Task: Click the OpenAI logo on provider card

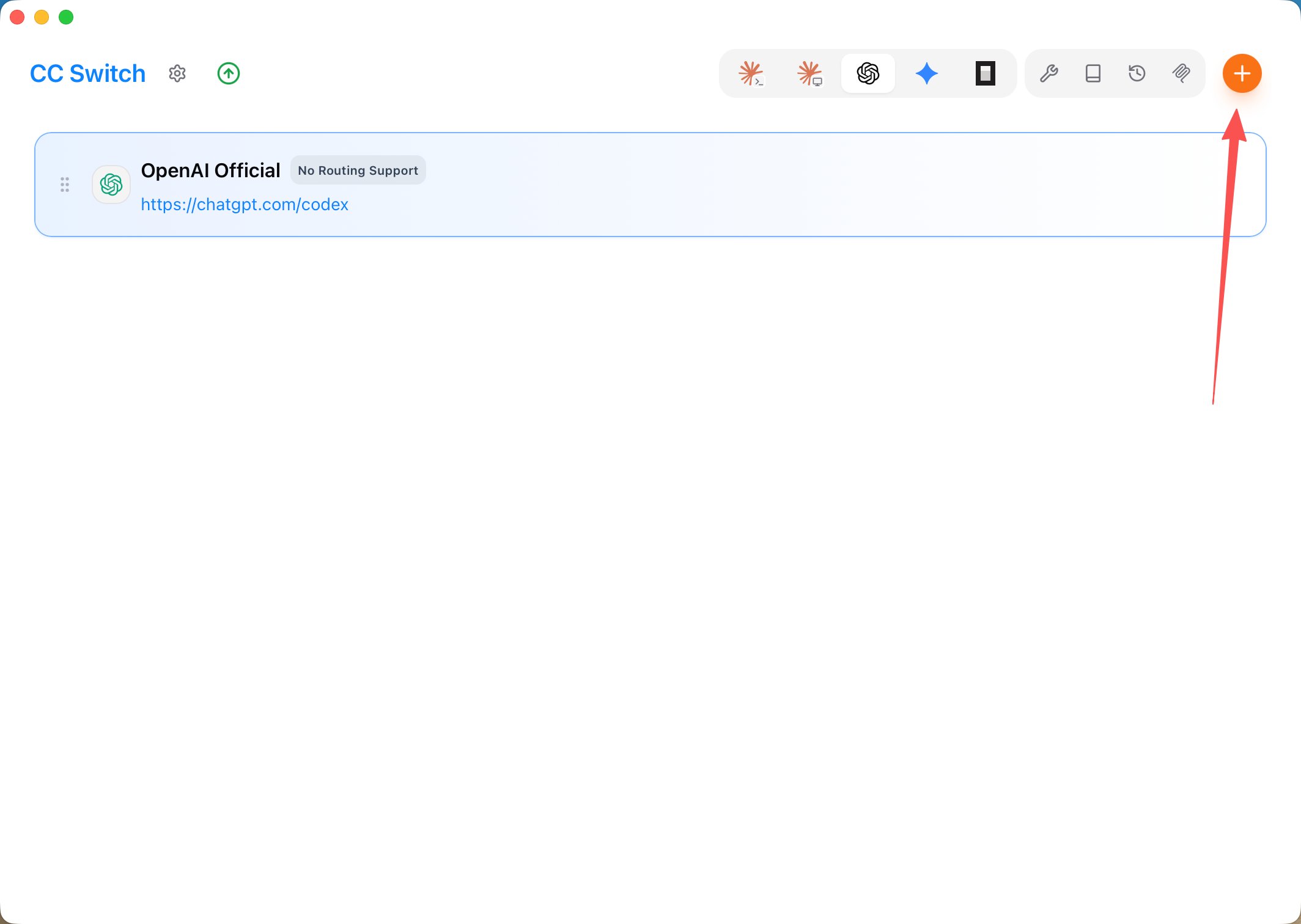Action: [111, 185]
